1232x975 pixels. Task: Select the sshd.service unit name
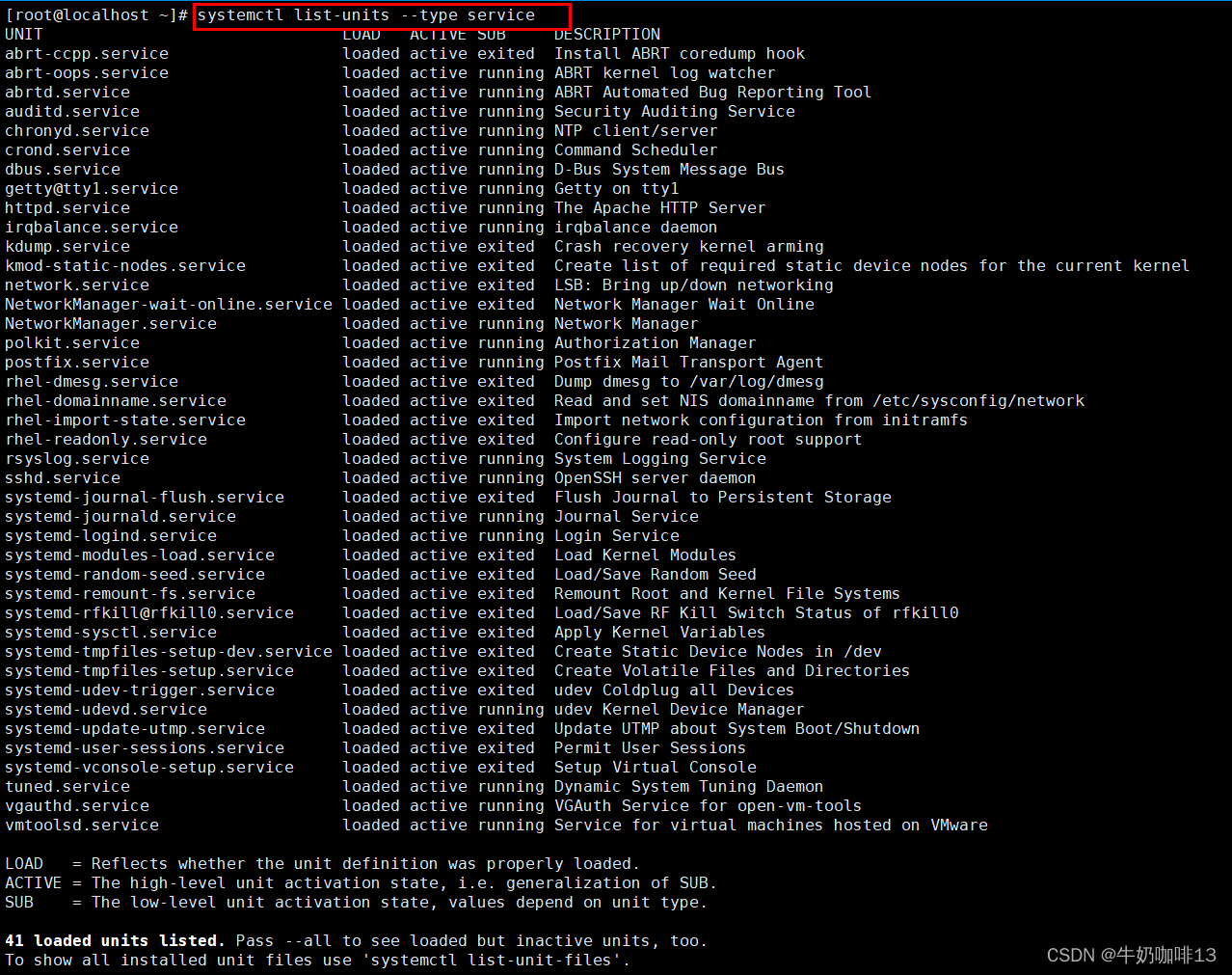pyautogui.click(x=63, y=478)
